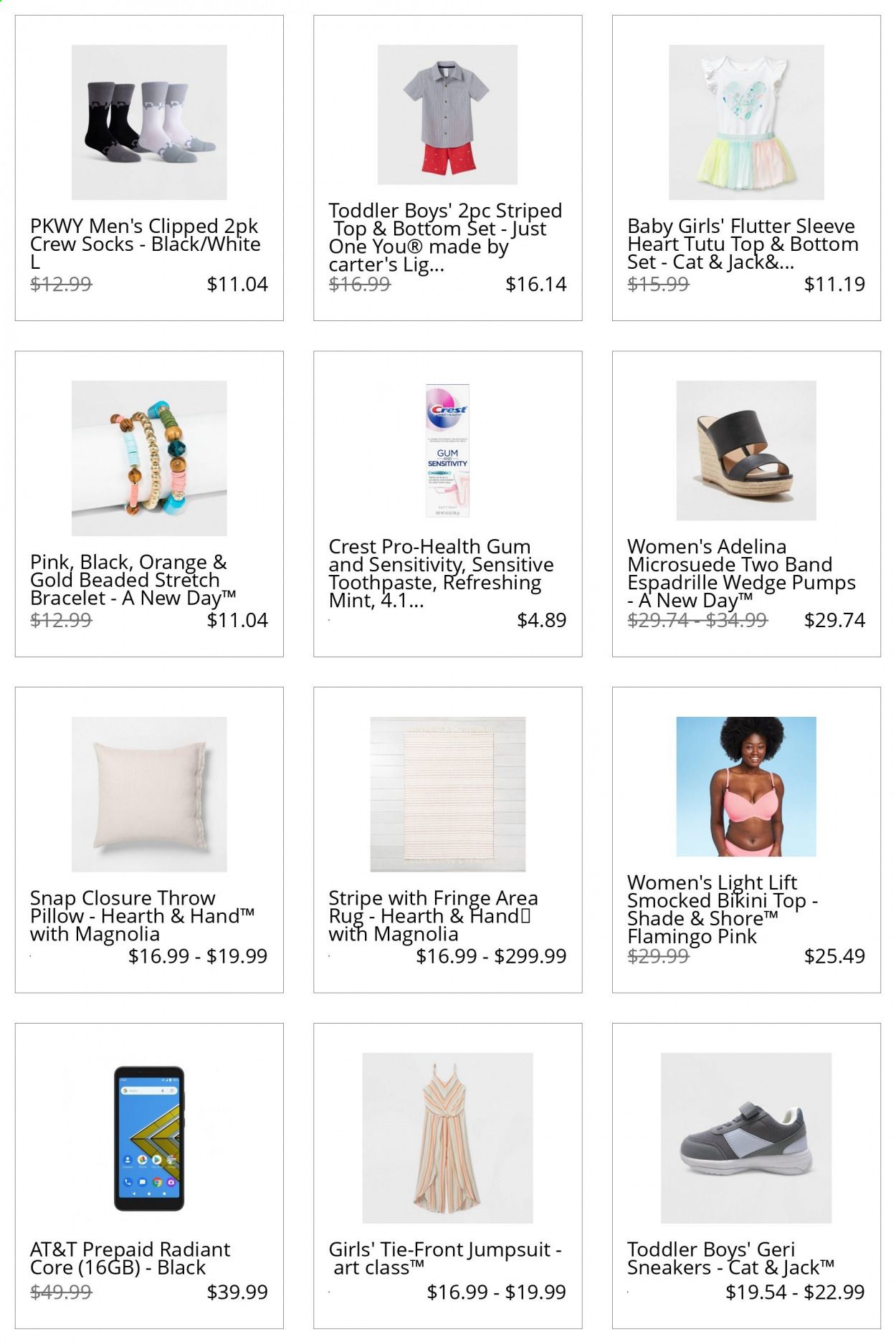Open the stripe fringe area rug image

pos(447,794)
